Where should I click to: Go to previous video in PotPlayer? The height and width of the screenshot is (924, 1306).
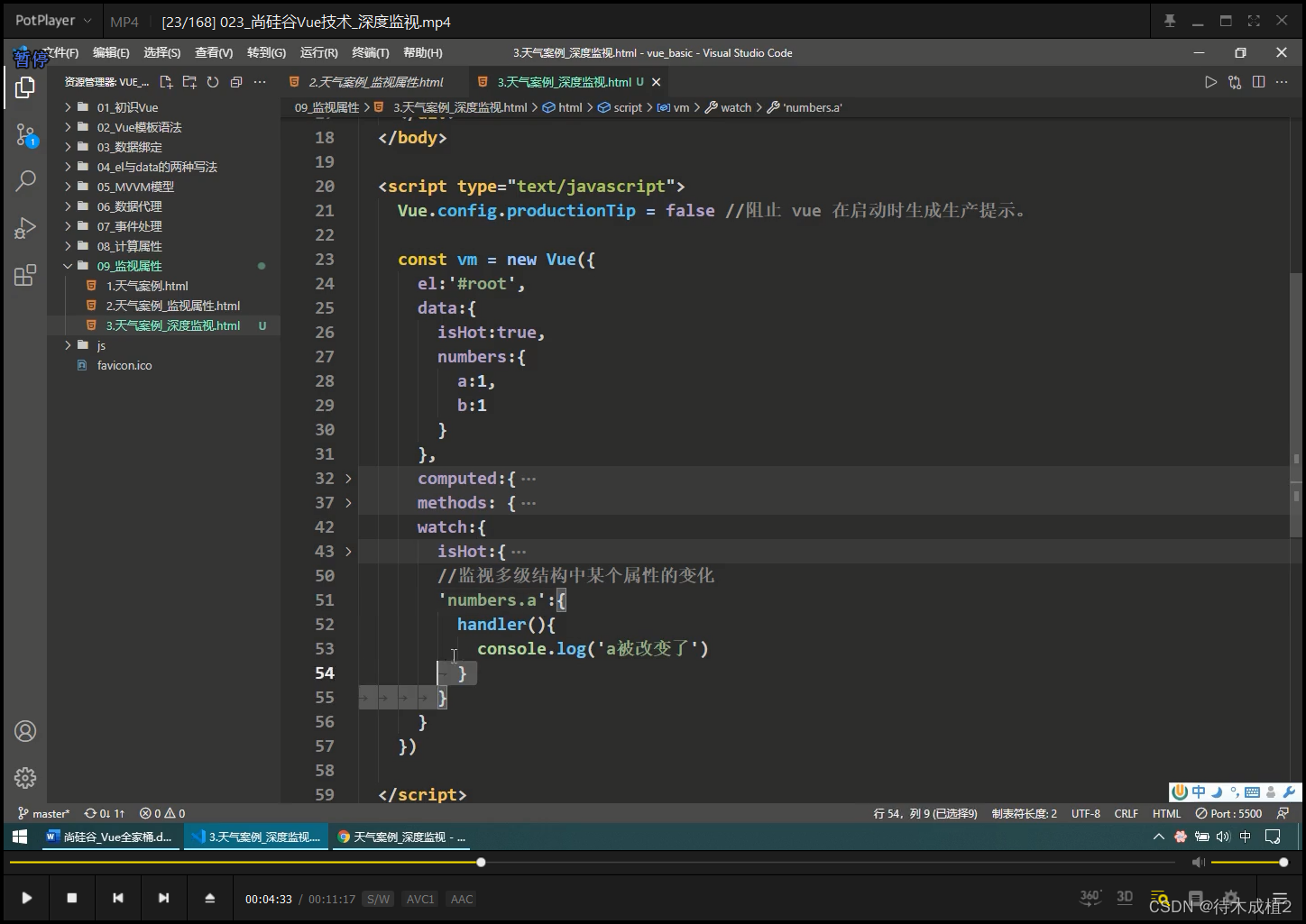(117, 898)
